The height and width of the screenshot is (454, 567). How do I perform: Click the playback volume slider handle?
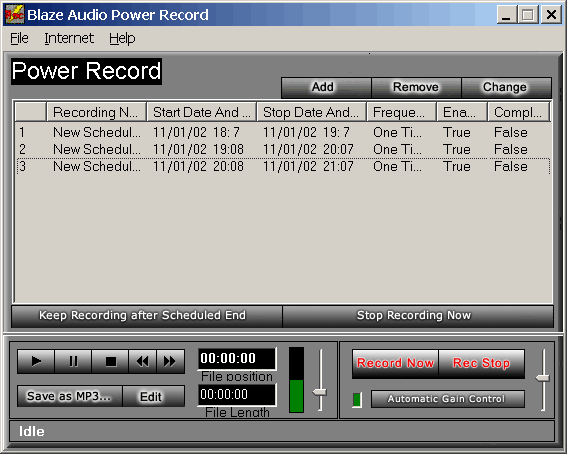pyautogui.click(x=320, y=392)
